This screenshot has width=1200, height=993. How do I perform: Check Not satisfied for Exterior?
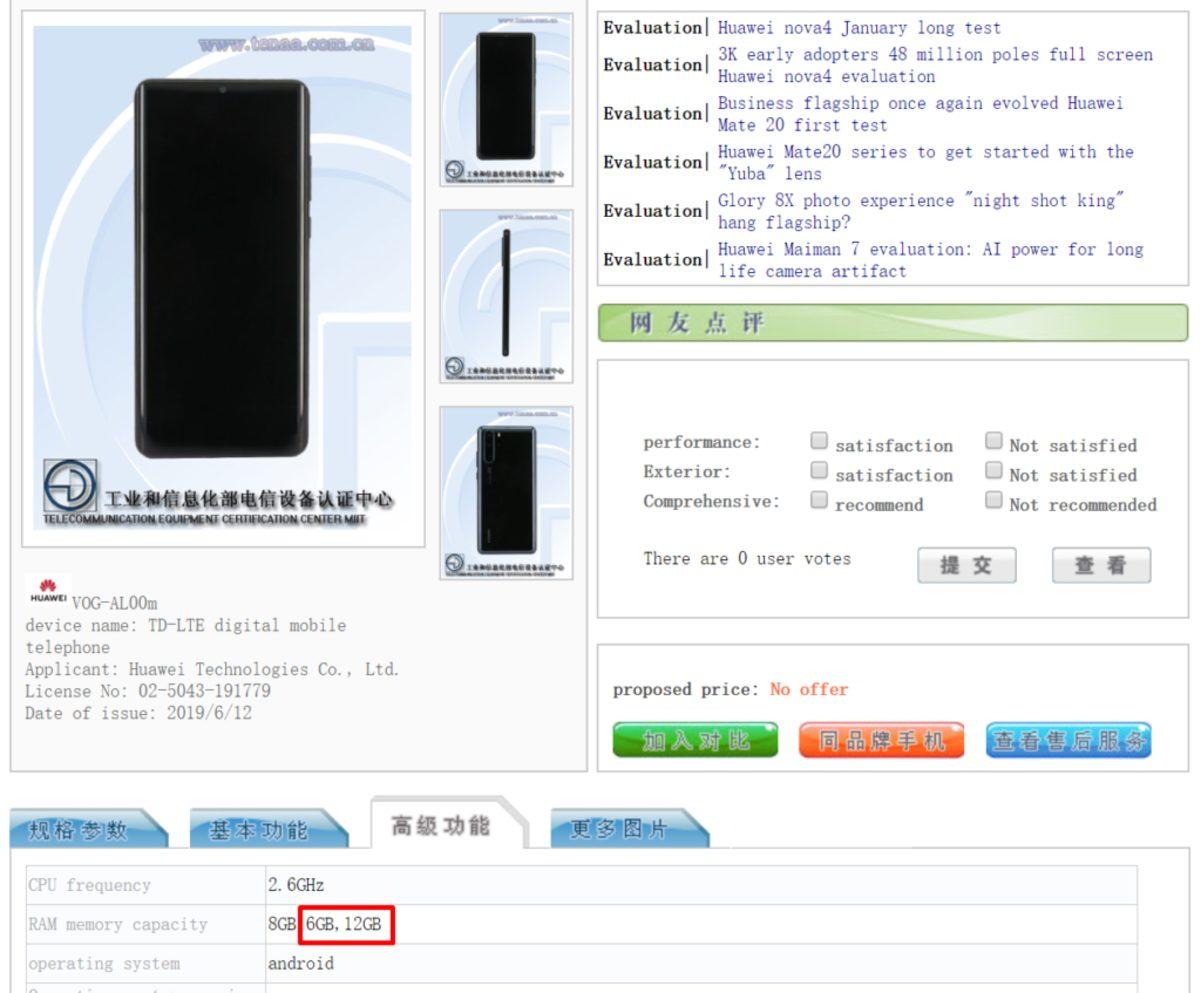tap(994, 470)
